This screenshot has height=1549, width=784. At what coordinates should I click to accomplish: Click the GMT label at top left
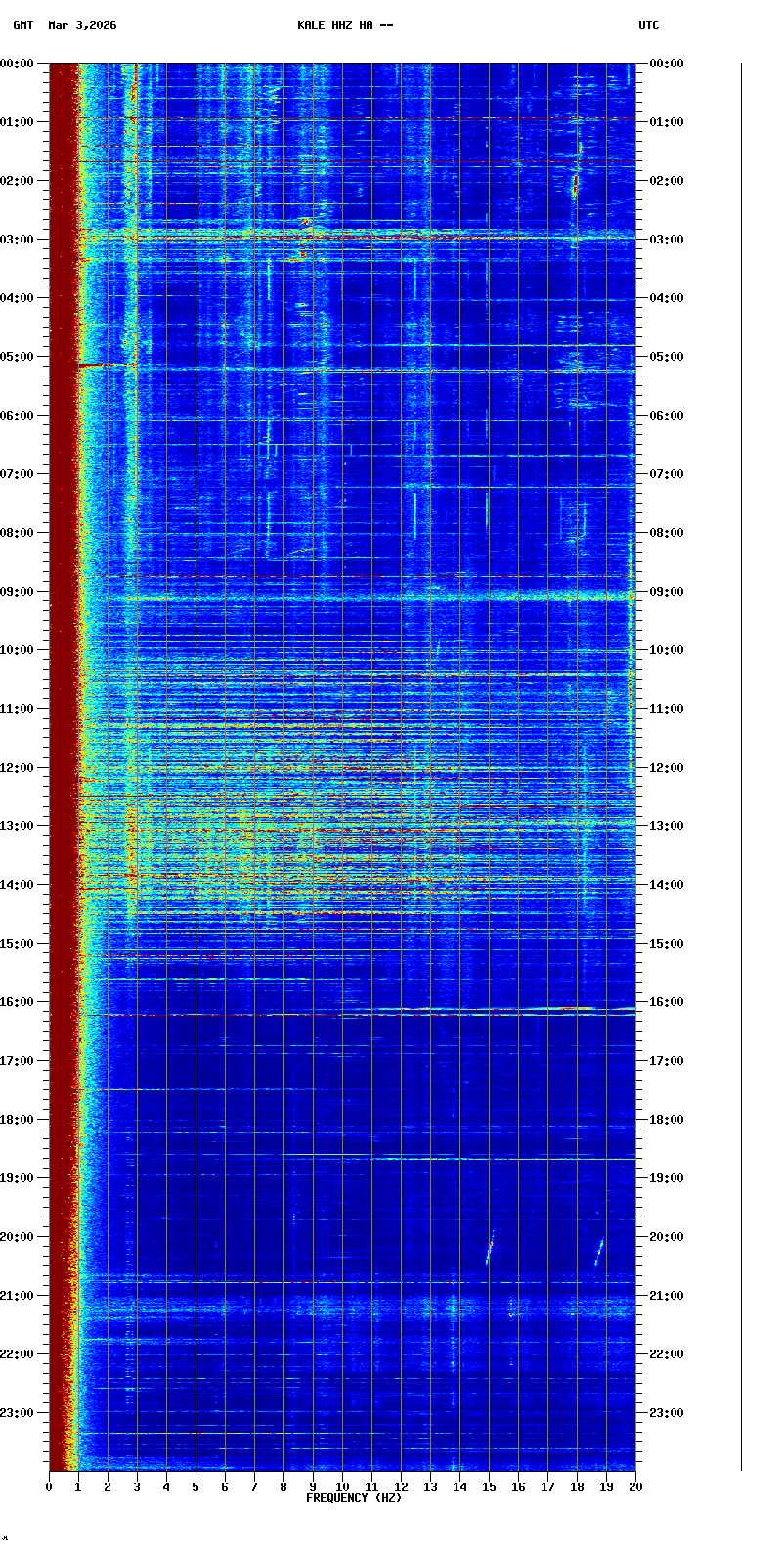[22, 25]
